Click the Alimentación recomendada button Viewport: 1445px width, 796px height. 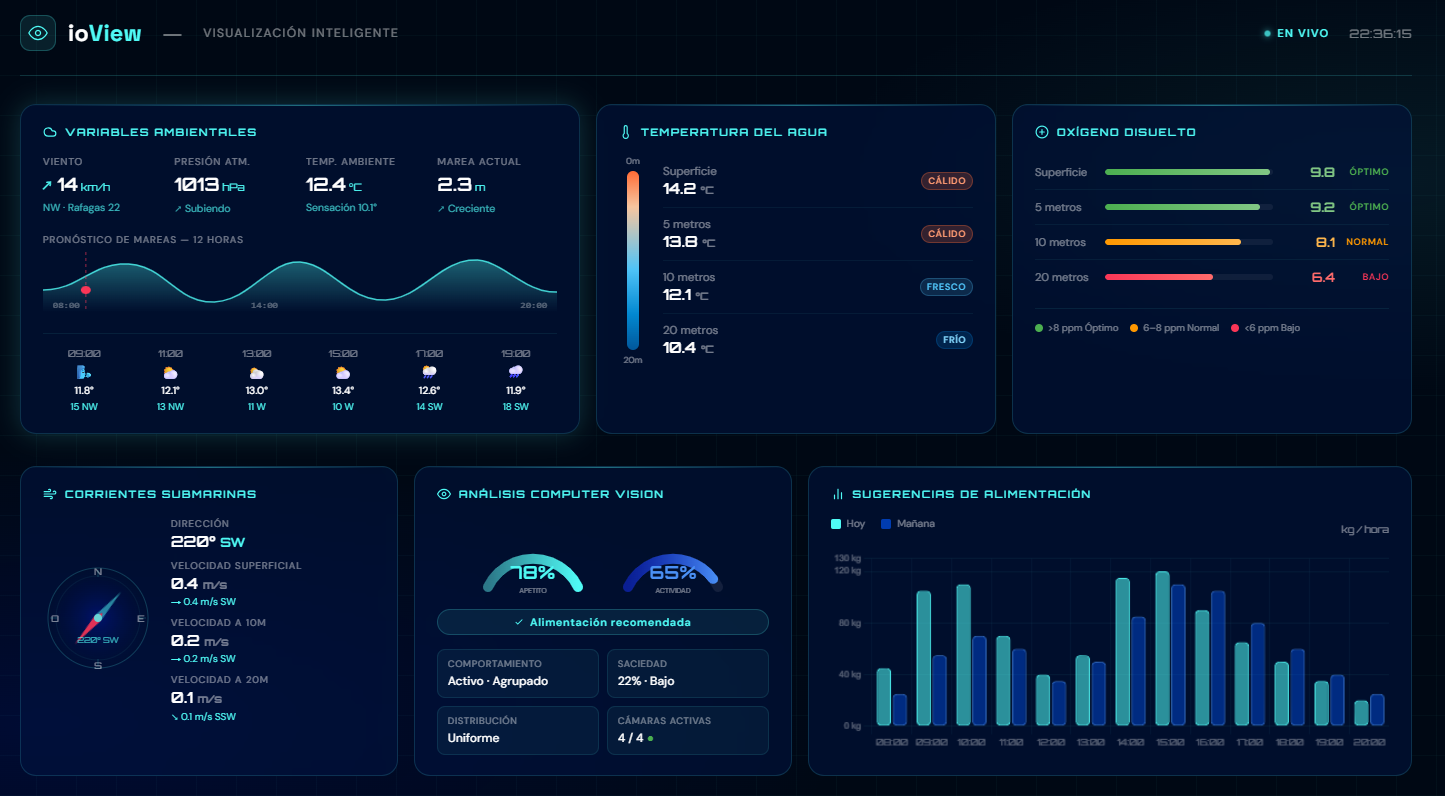click(x=602, y=622)
